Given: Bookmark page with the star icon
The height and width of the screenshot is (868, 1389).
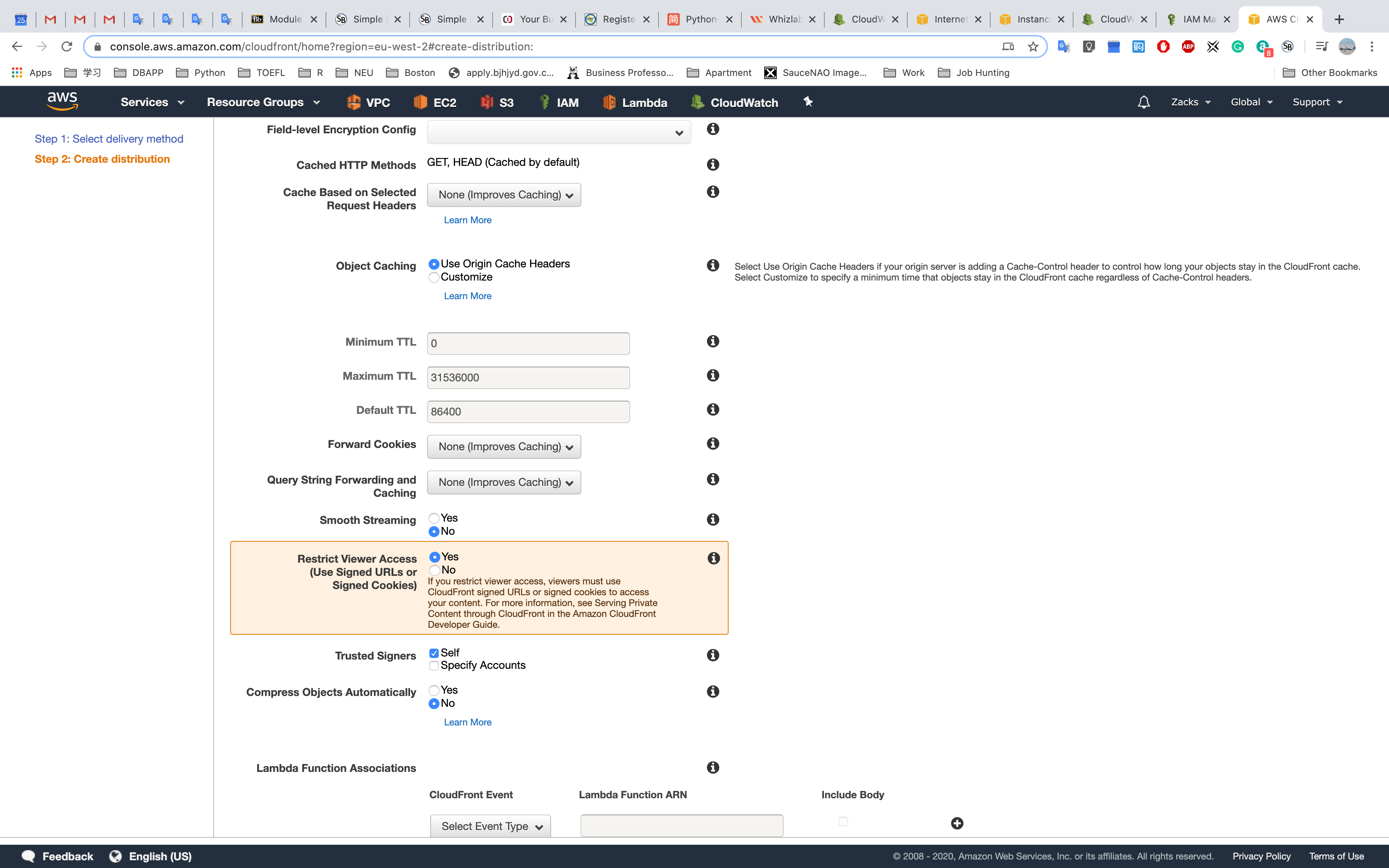Looking at the screenshot, I should (1033, 46).
